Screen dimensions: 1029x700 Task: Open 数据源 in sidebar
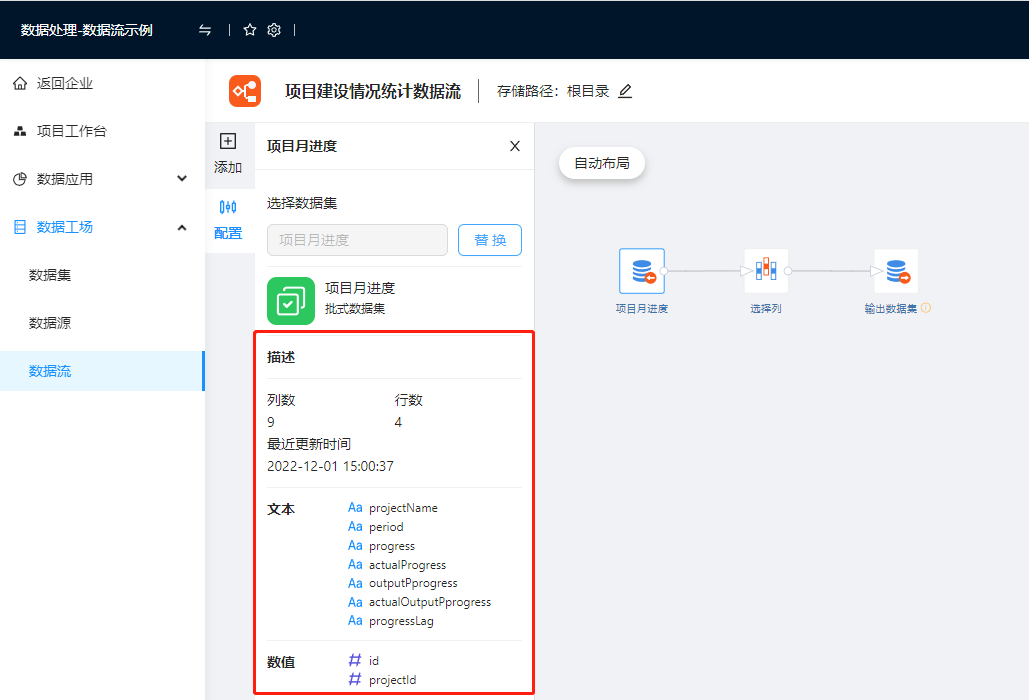[x=50, y=323]
